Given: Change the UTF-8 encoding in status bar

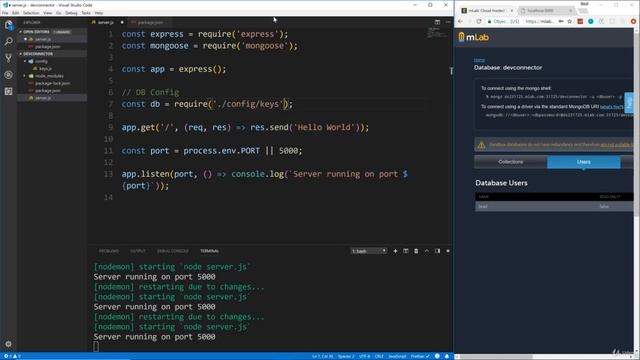Looking at the screenshot, I should (364, 356).
